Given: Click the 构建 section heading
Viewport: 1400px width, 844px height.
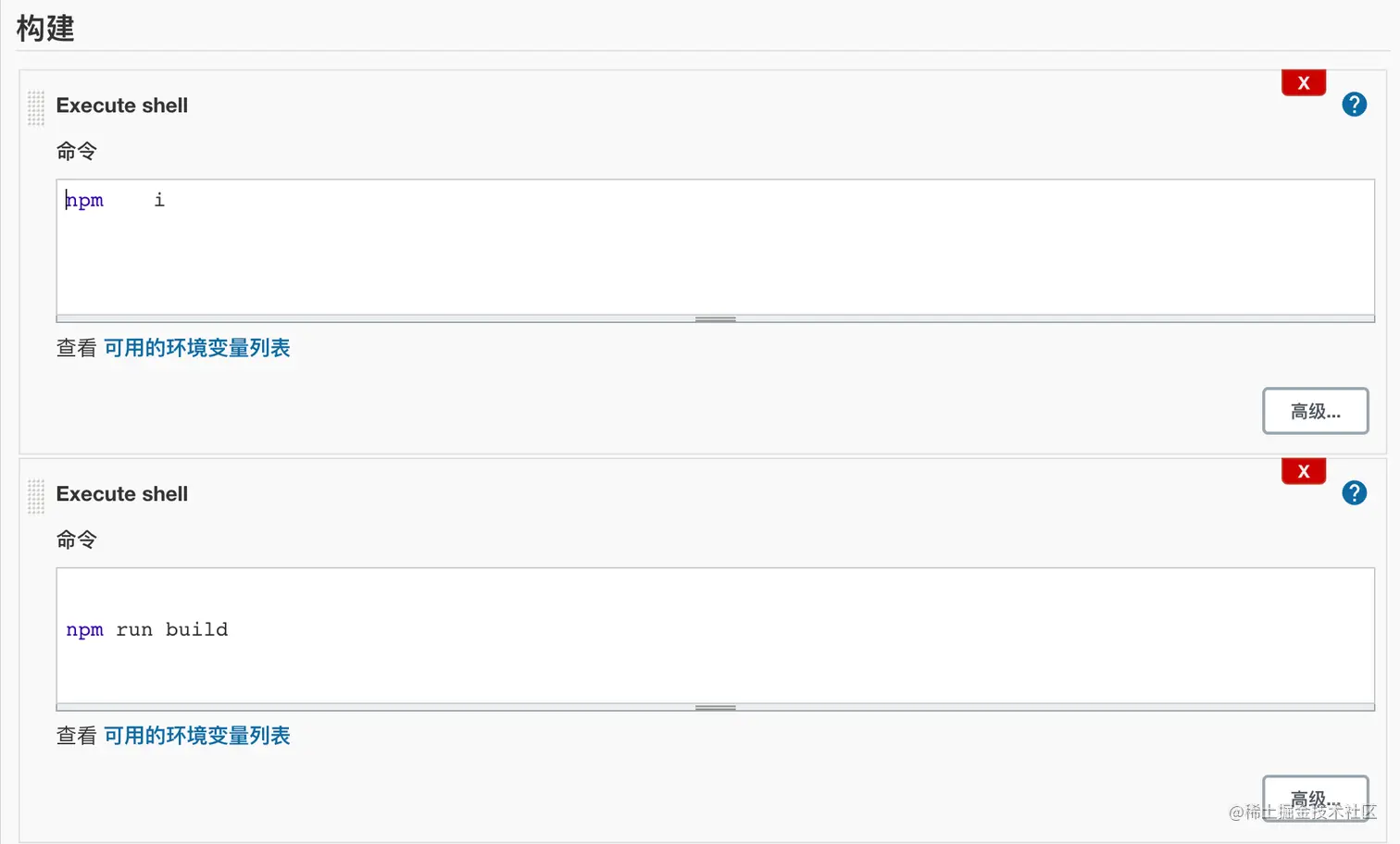Looking at the screenshot, I should (45, 28).
